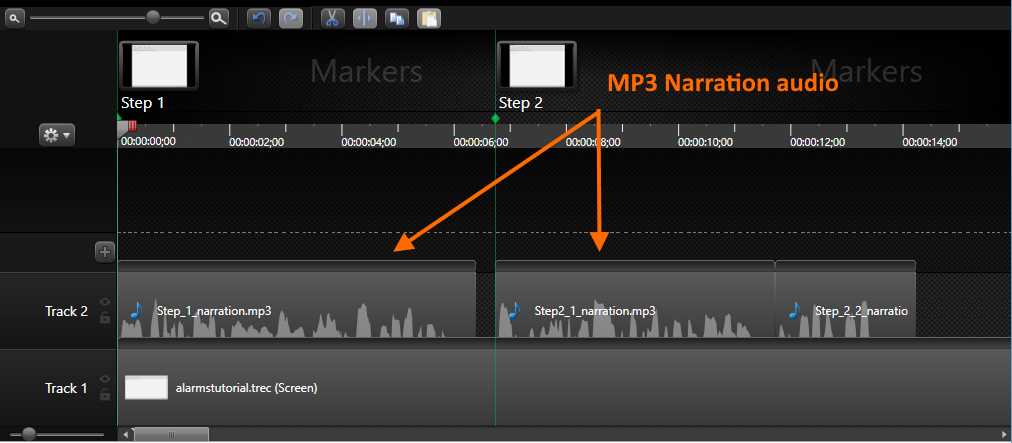The width and height of the screenshot is (1012, 443).
Task: Click the track height slider knob
Action: coord(29,434)
